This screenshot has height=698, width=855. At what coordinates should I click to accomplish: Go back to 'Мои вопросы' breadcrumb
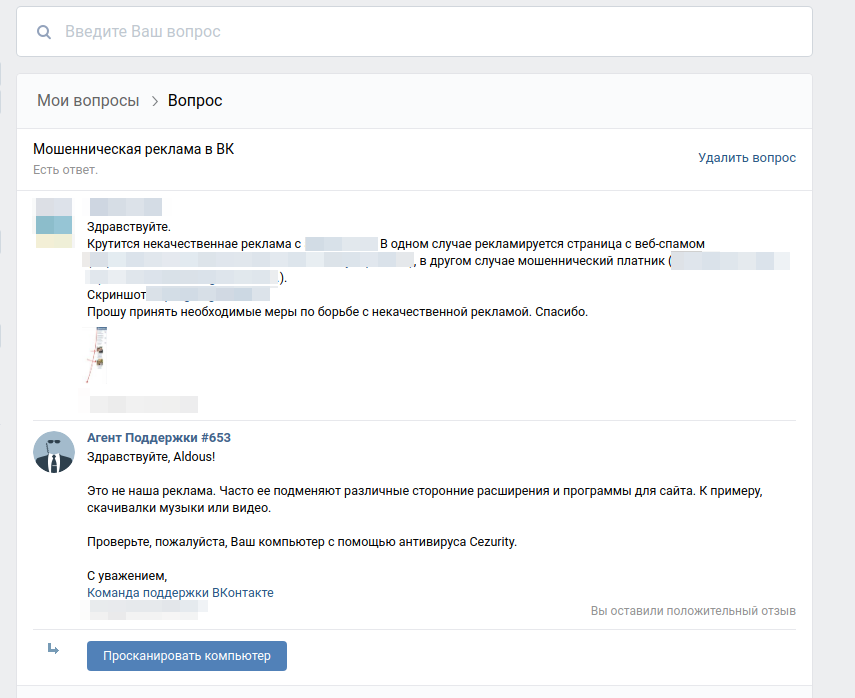[x=87, y=101]
